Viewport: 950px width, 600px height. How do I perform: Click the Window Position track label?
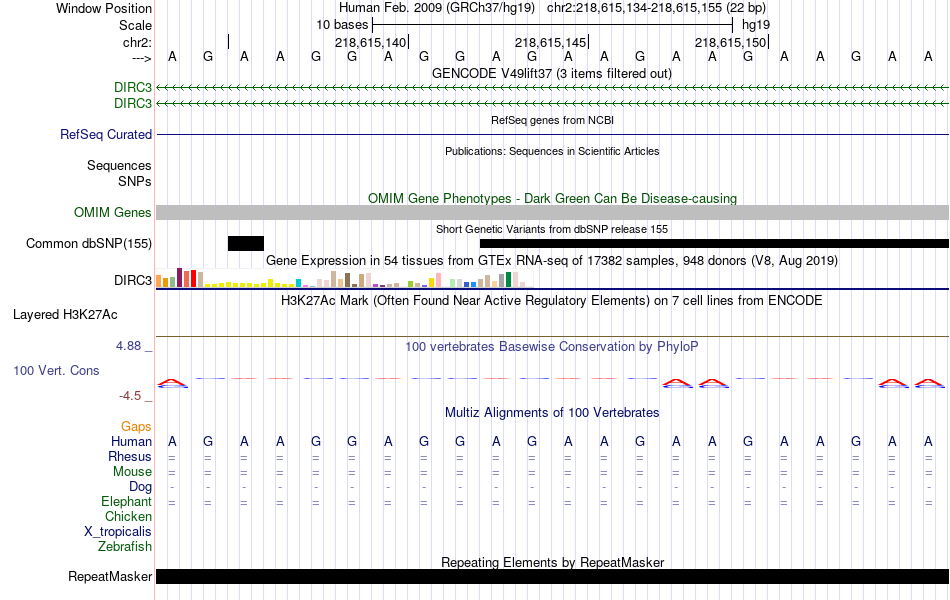(104, 8)
